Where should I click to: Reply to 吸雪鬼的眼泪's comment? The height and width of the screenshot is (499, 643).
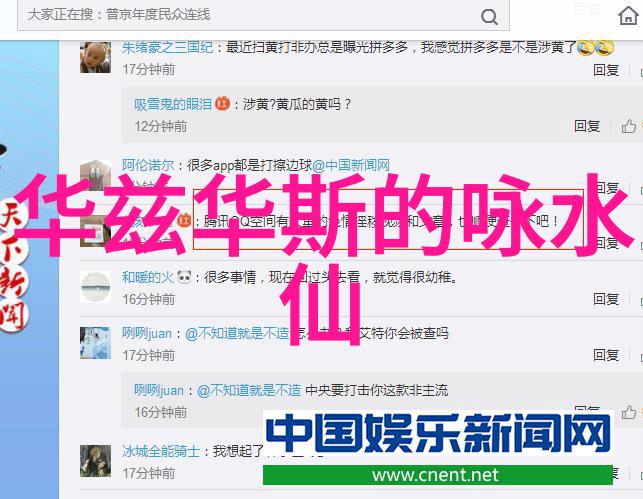click(587, 126)
